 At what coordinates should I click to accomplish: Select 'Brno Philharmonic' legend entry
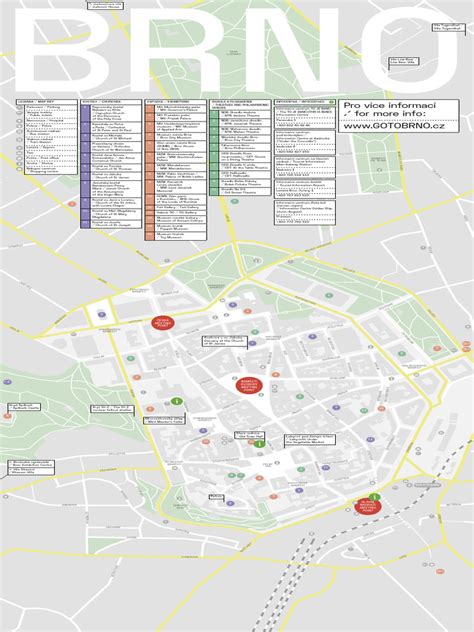(x=240, y=147)
